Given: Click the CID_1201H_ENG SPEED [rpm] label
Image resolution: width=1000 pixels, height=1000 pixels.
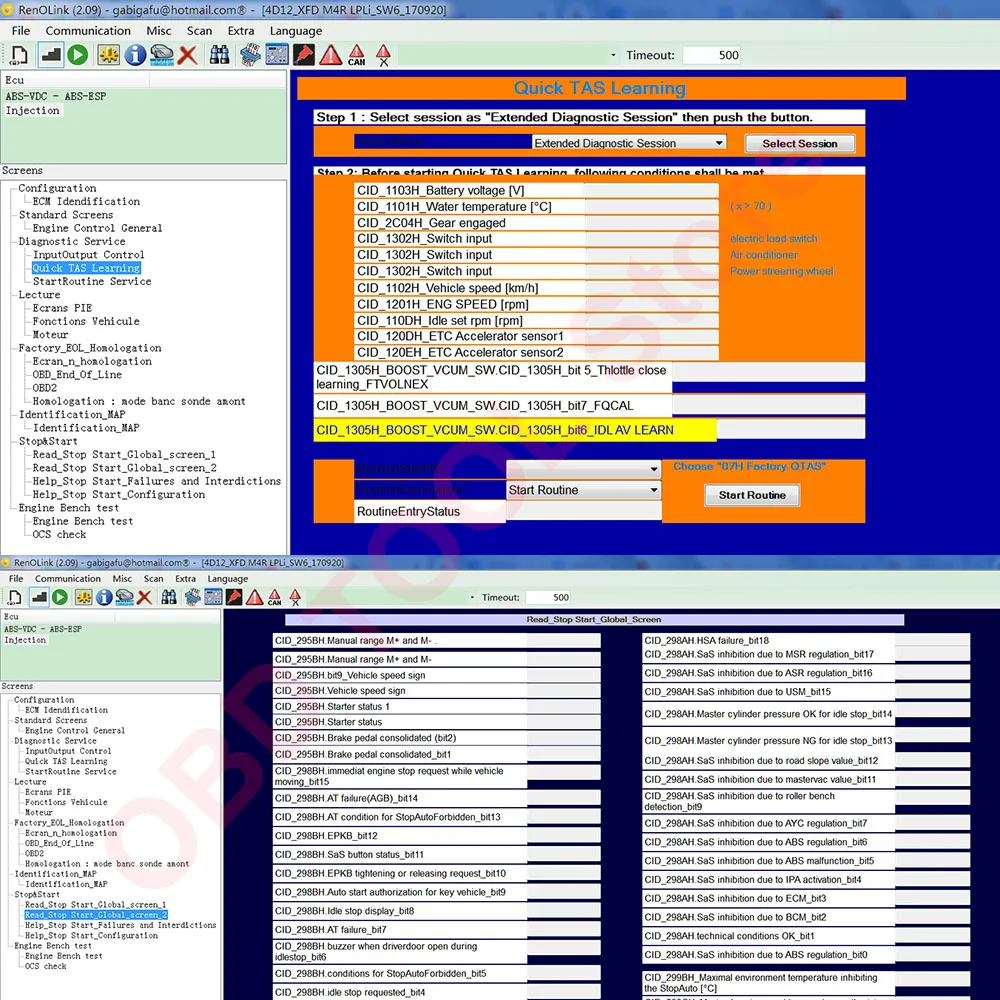Looking at the screenshot, I should [x=443, y=304].
